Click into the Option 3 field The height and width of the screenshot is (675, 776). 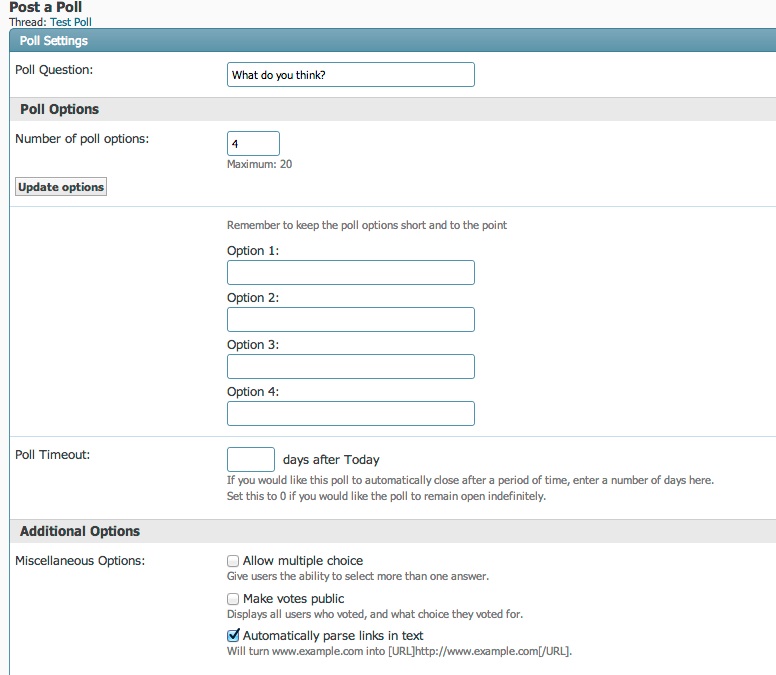click(x=350, y=367)
